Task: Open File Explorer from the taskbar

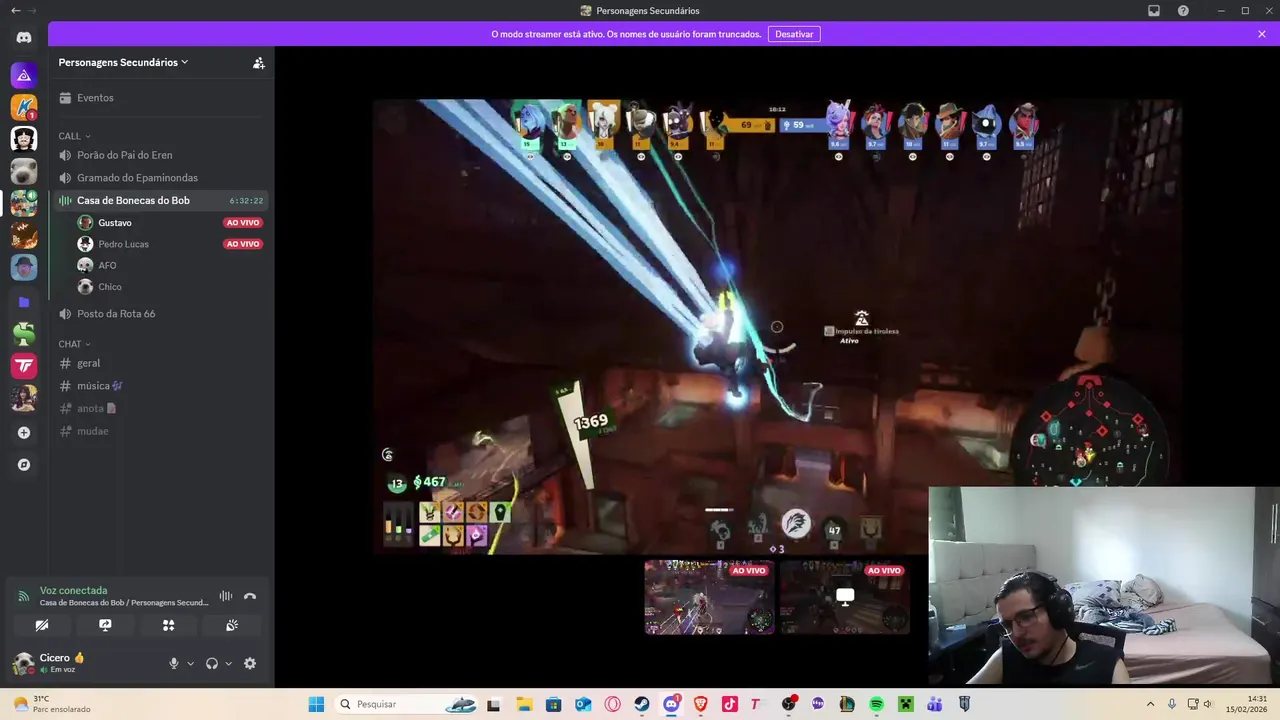Action: point(524,704)
